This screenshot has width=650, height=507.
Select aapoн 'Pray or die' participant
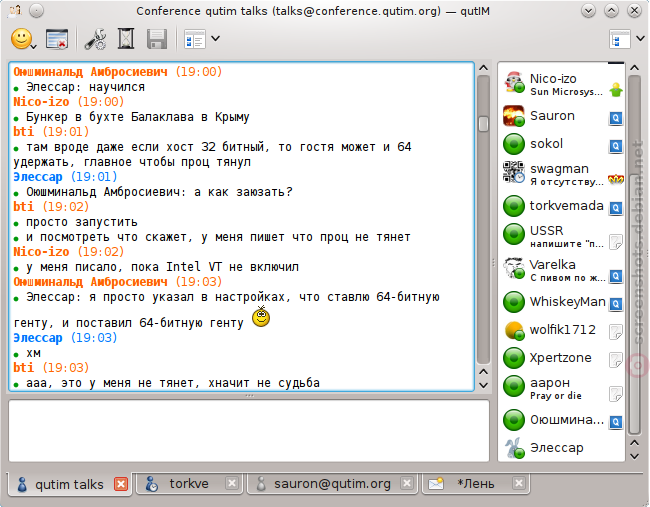[x=561, y=388]
